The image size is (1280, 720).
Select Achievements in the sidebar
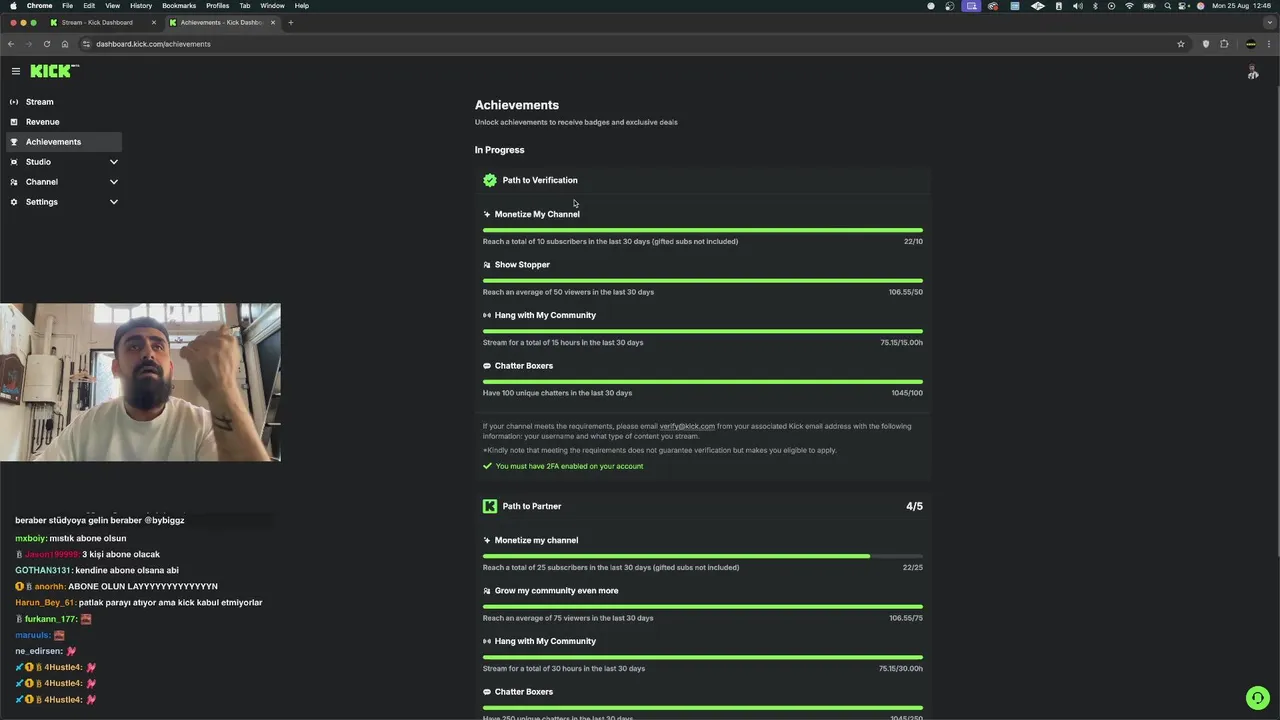click(x=64, y=142)
